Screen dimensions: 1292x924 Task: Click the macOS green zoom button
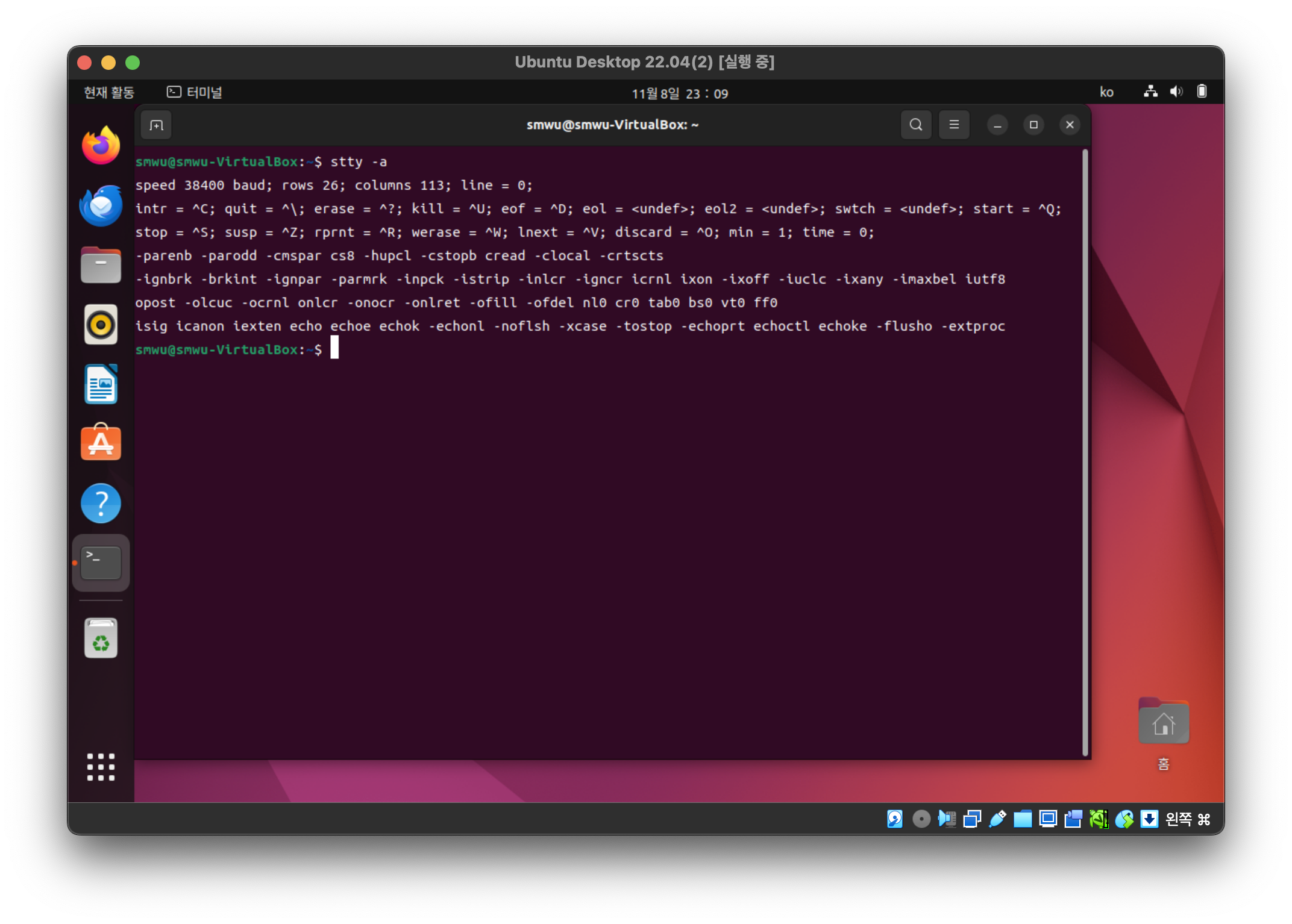coord(133,63)
